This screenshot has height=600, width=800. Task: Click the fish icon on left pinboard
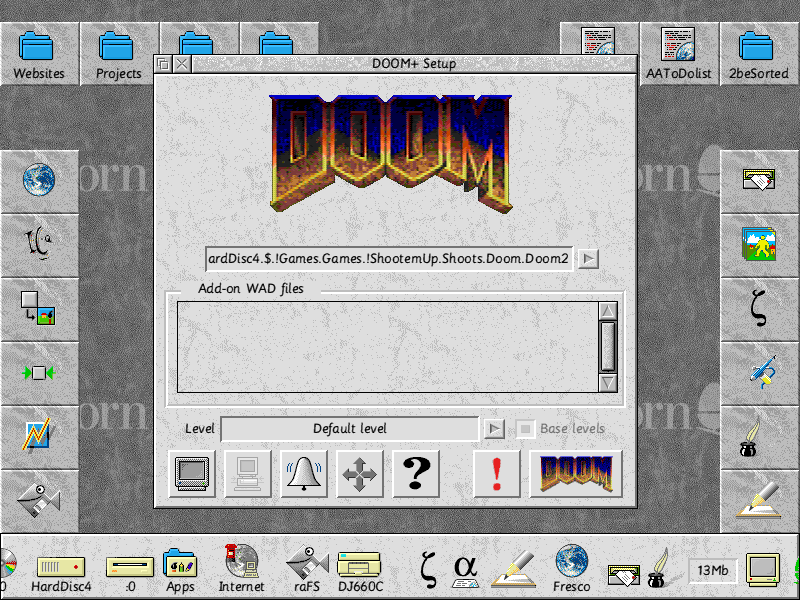(x=39, y=500)
